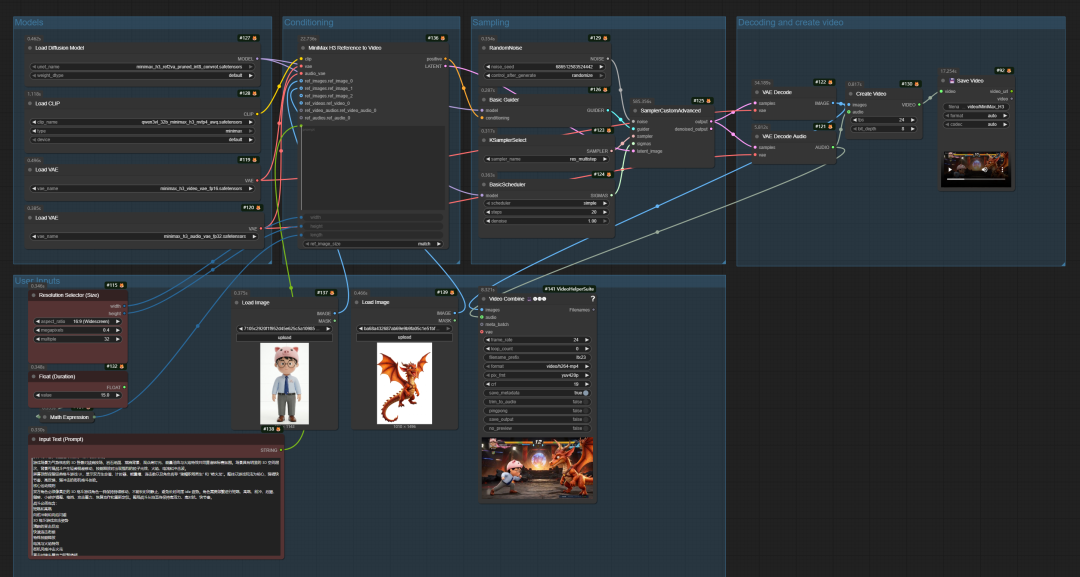Collapse the Create Video node via its dot
Viewport: 1080px width, 577px height.
pyautogui.click(x=851, y=94)
